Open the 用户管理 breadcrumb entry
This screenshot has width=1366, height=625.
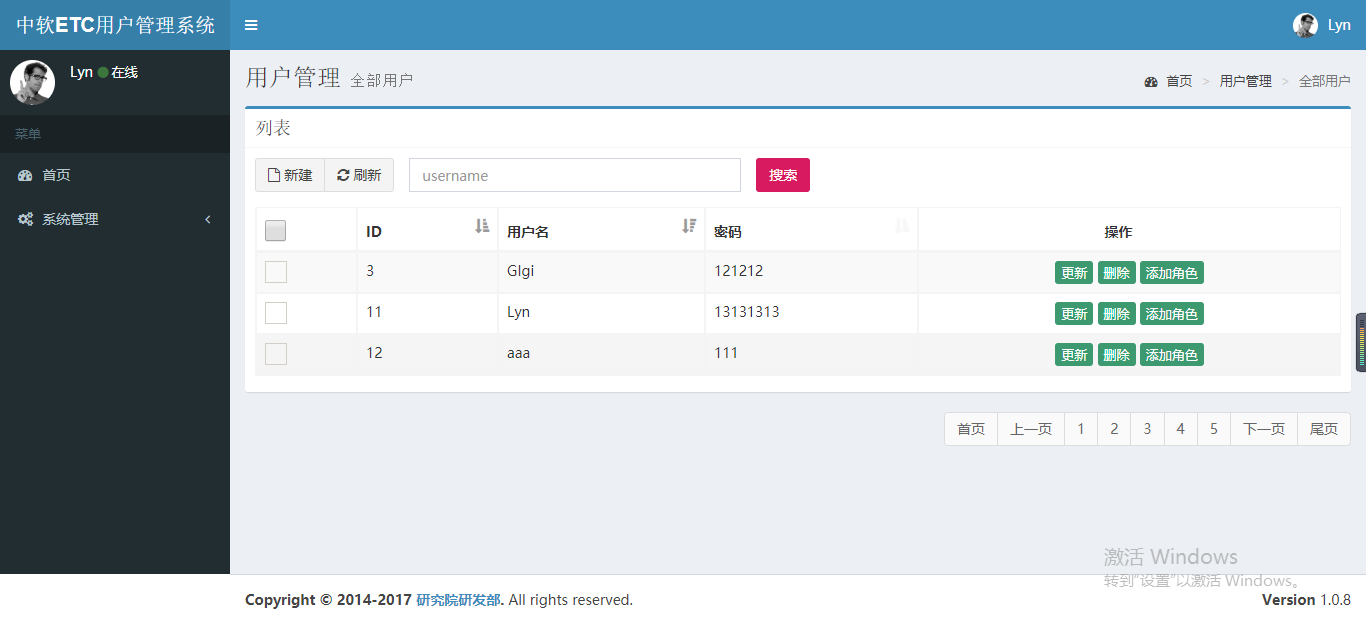1245,81
